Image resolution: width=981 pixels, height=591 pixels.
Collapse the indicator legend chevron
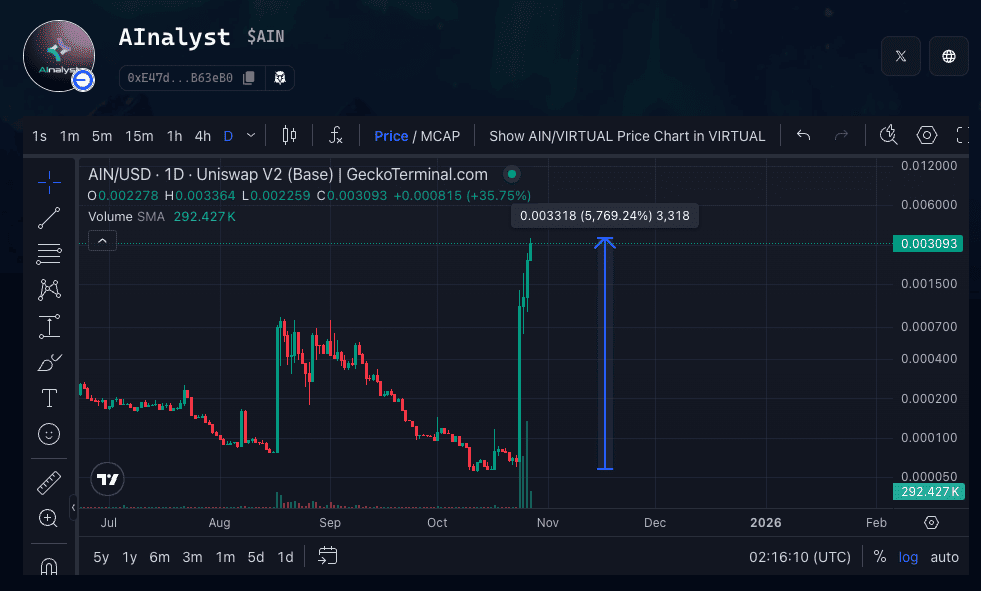click(103, 240)
